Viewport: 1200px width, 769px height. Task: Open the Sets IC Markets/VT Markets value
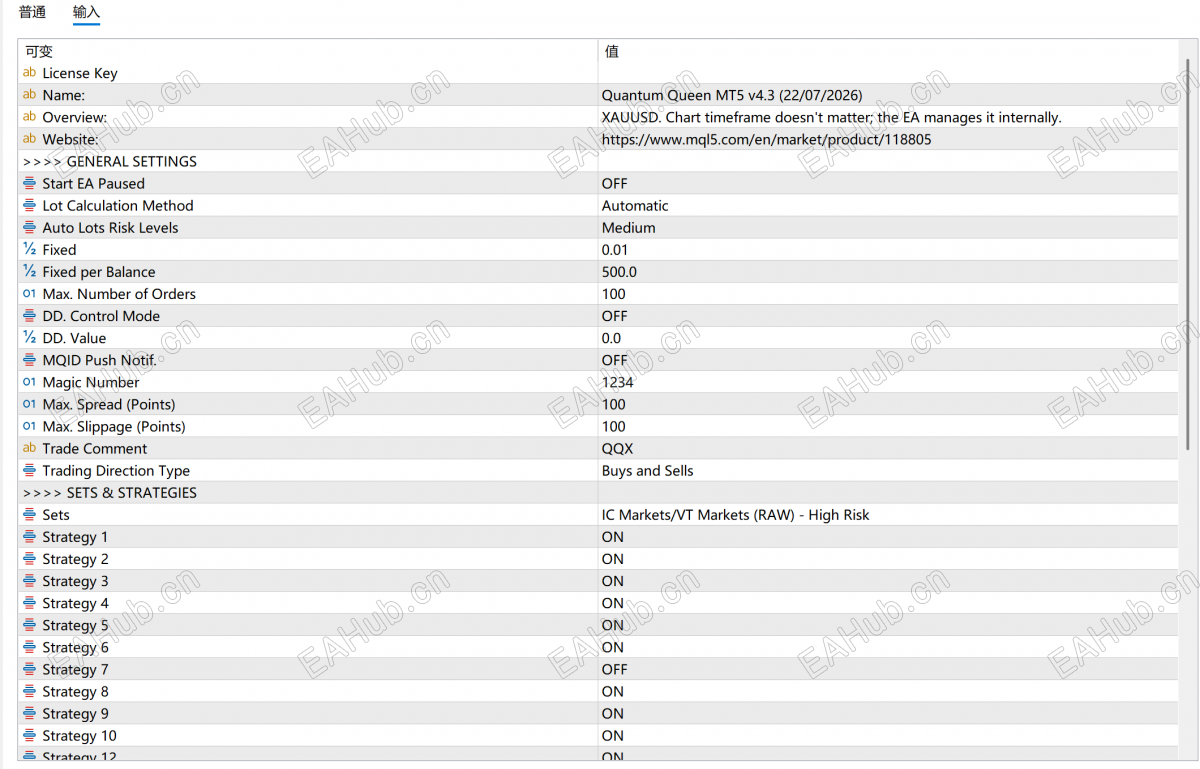click(x=888, y=514)
